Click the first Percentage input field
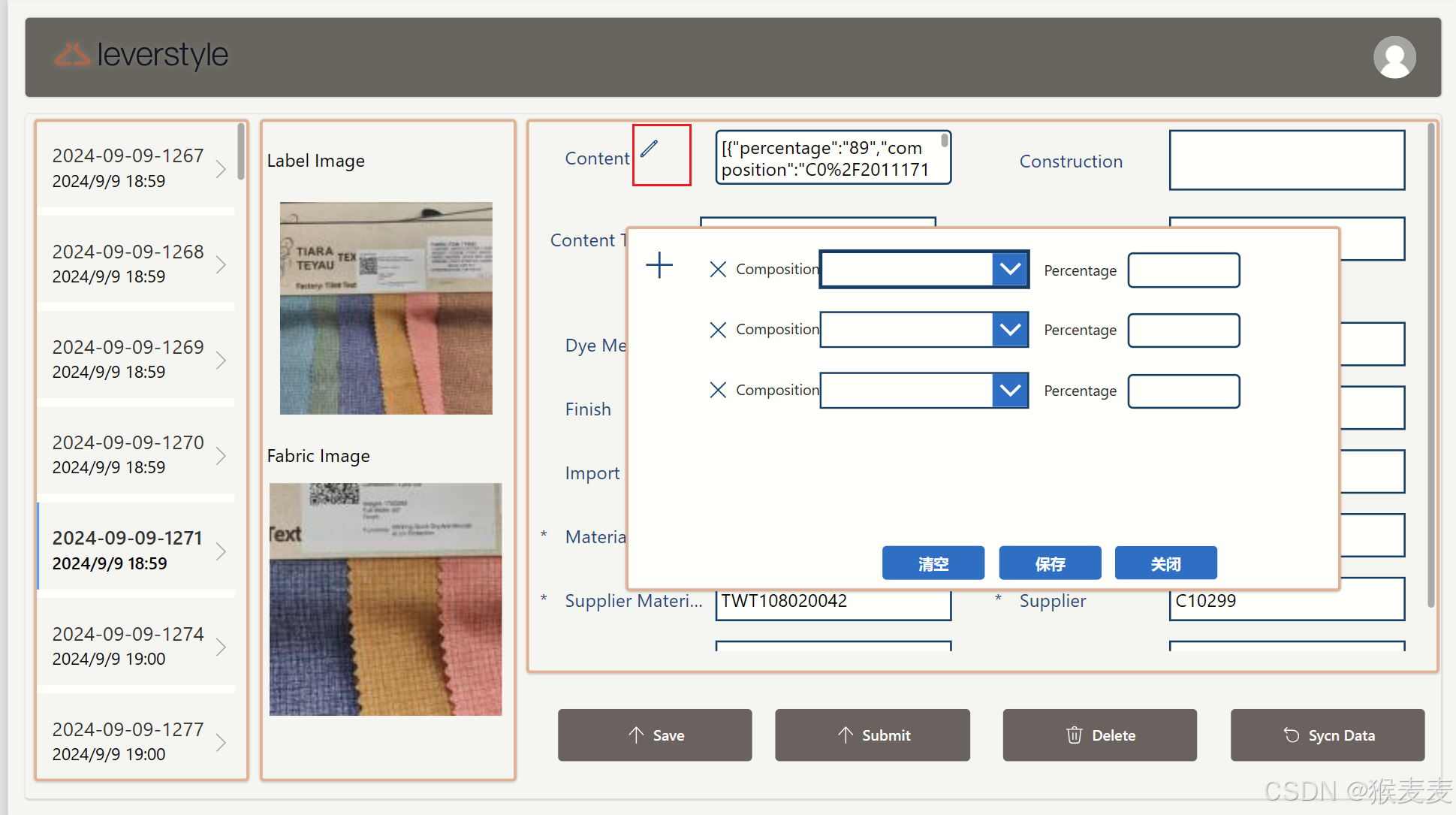This screenshot has width=1456, height=815. 1183,270
